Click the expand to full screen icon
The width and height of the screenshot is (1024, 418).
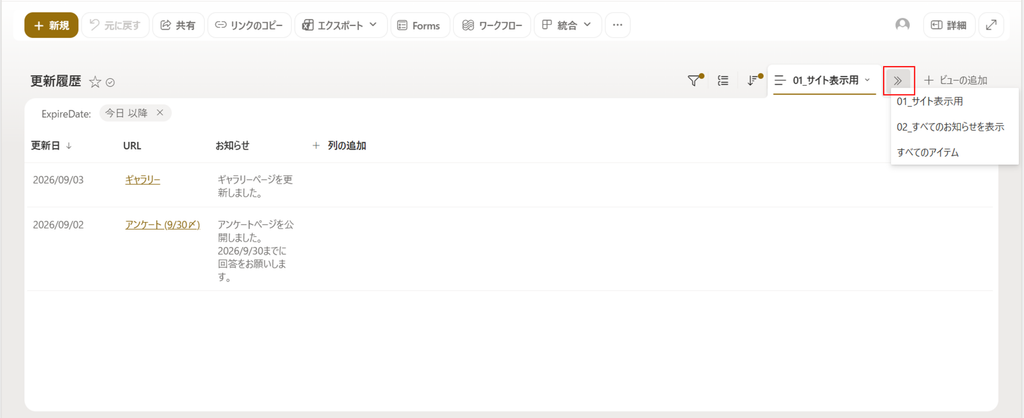point(991,25)
